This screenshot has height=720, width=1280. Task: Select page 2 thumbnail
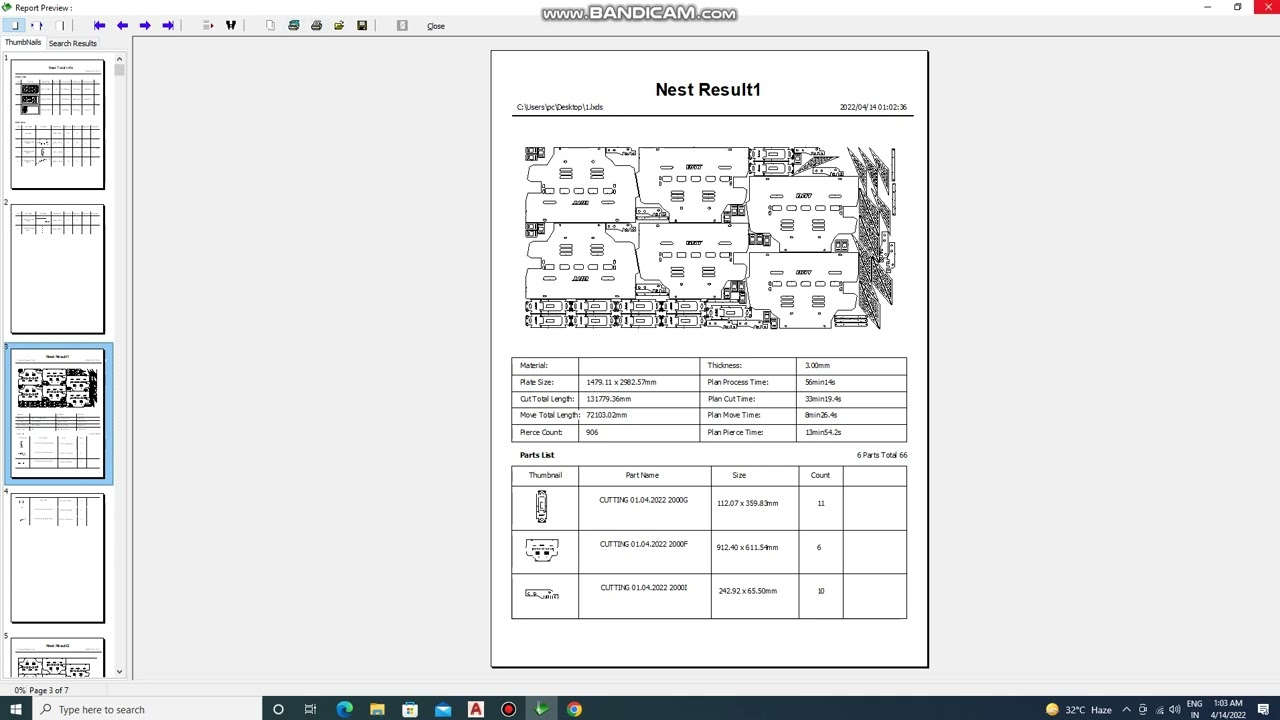coord(57,268)
